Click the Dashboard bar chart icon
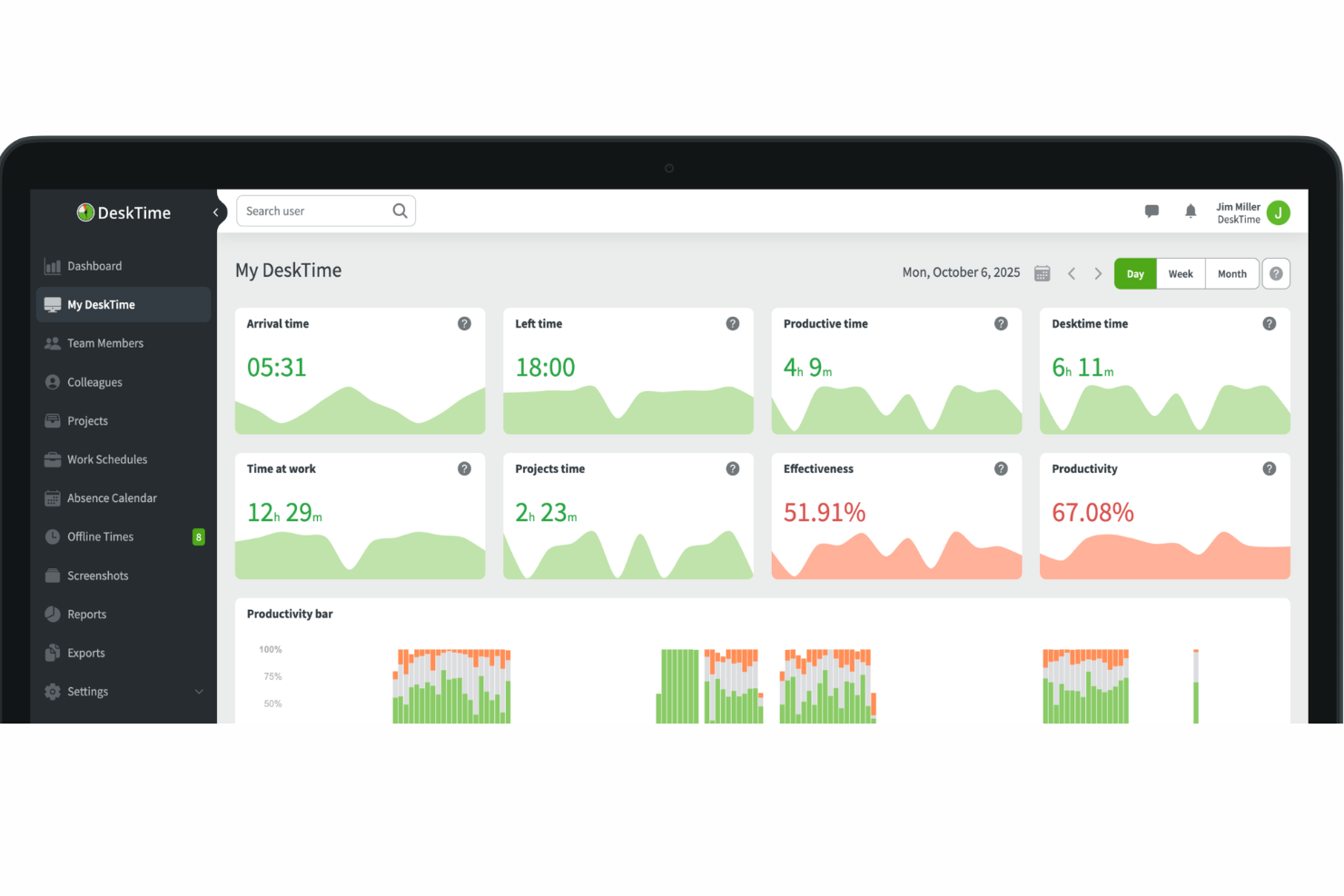The image size is (1344, 896). [53, 266]
